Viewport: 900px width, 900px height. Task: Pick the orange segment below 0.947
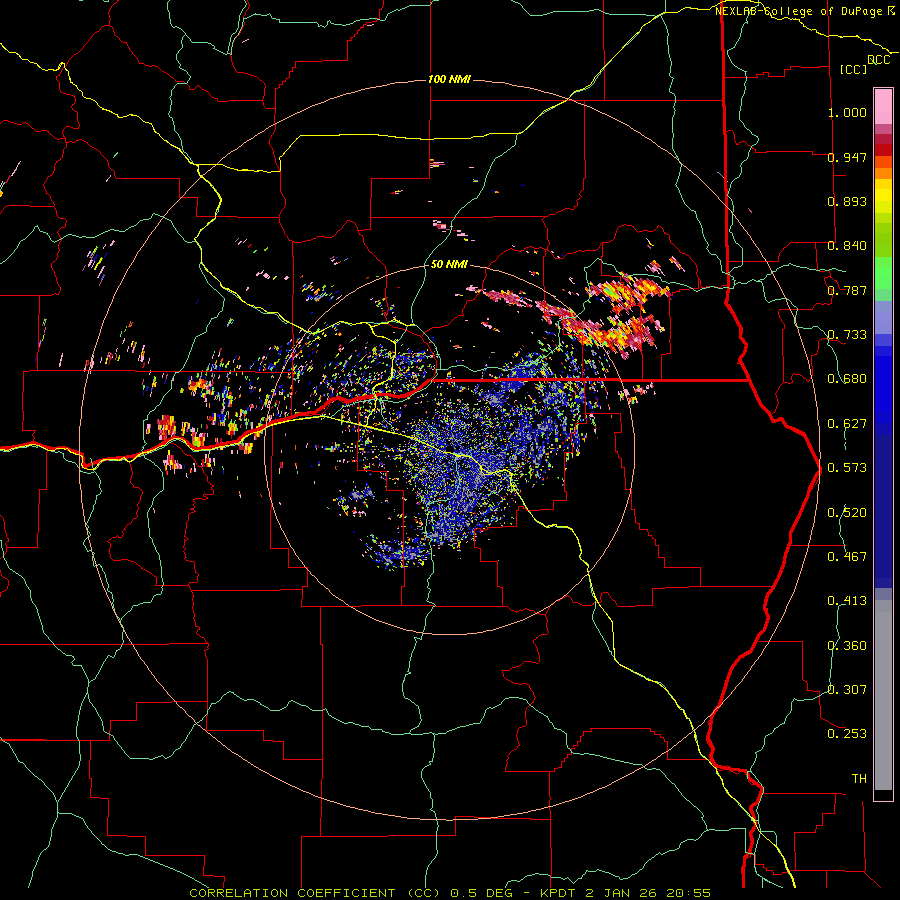click(883, 173)
